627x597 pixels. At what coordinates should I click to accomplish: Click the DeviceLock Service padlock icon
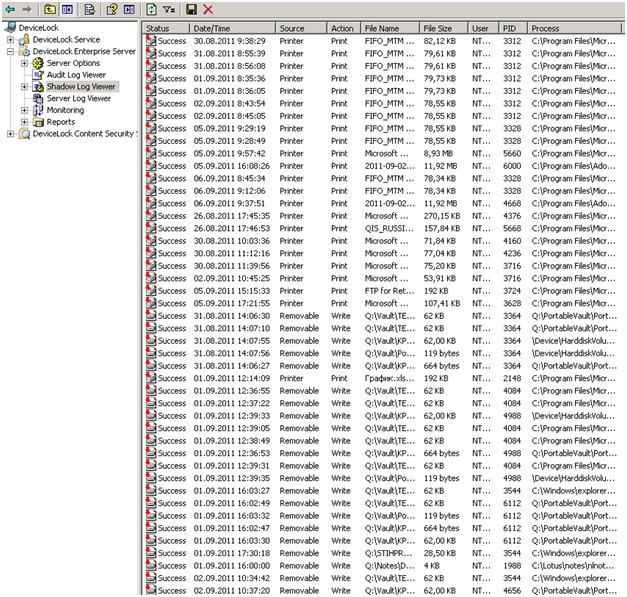tap(24, 39)
